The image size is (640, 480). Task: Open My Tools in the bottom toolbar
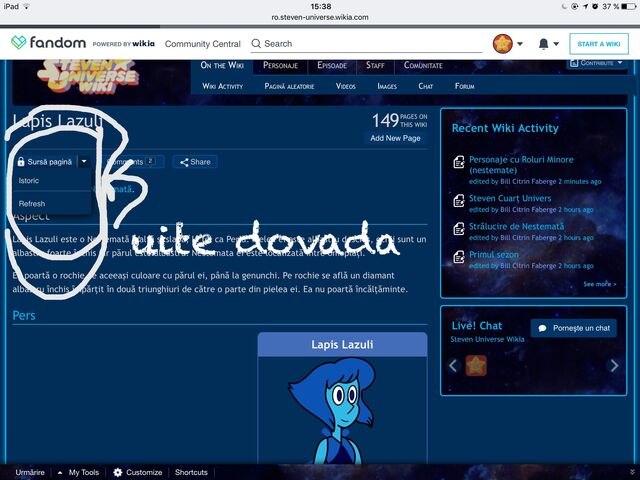coord(84,472)
